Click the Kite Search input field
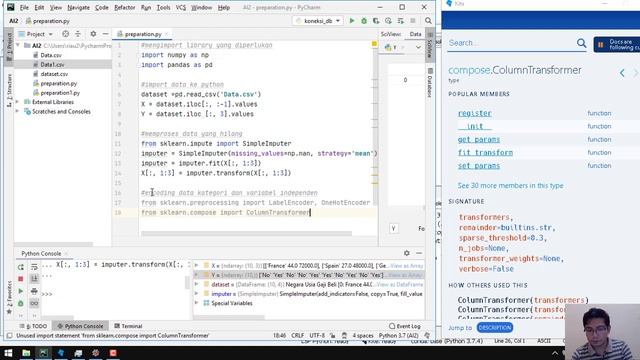This screenshot has width=640, height=360. pos(511,43)
